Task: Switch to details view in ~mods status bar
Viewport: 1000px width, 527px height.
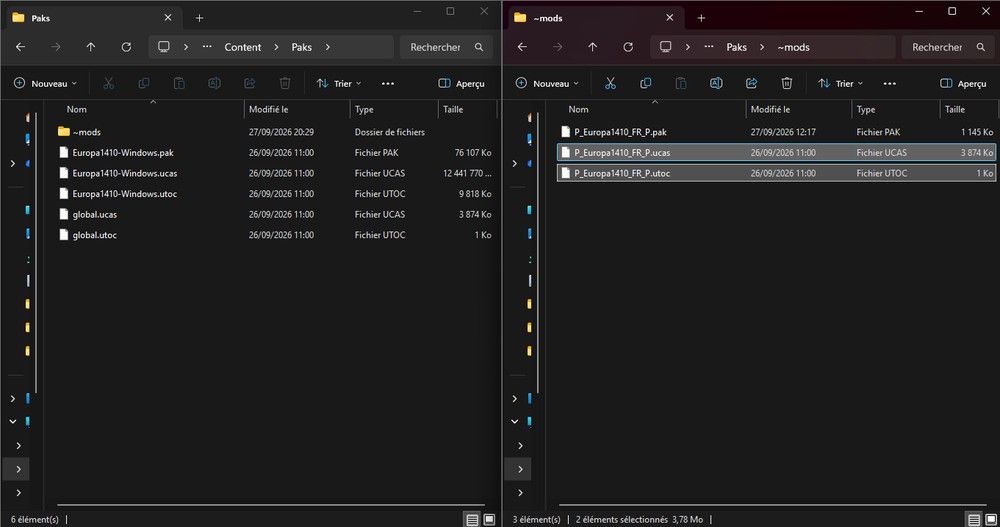Action: point(974,519)
